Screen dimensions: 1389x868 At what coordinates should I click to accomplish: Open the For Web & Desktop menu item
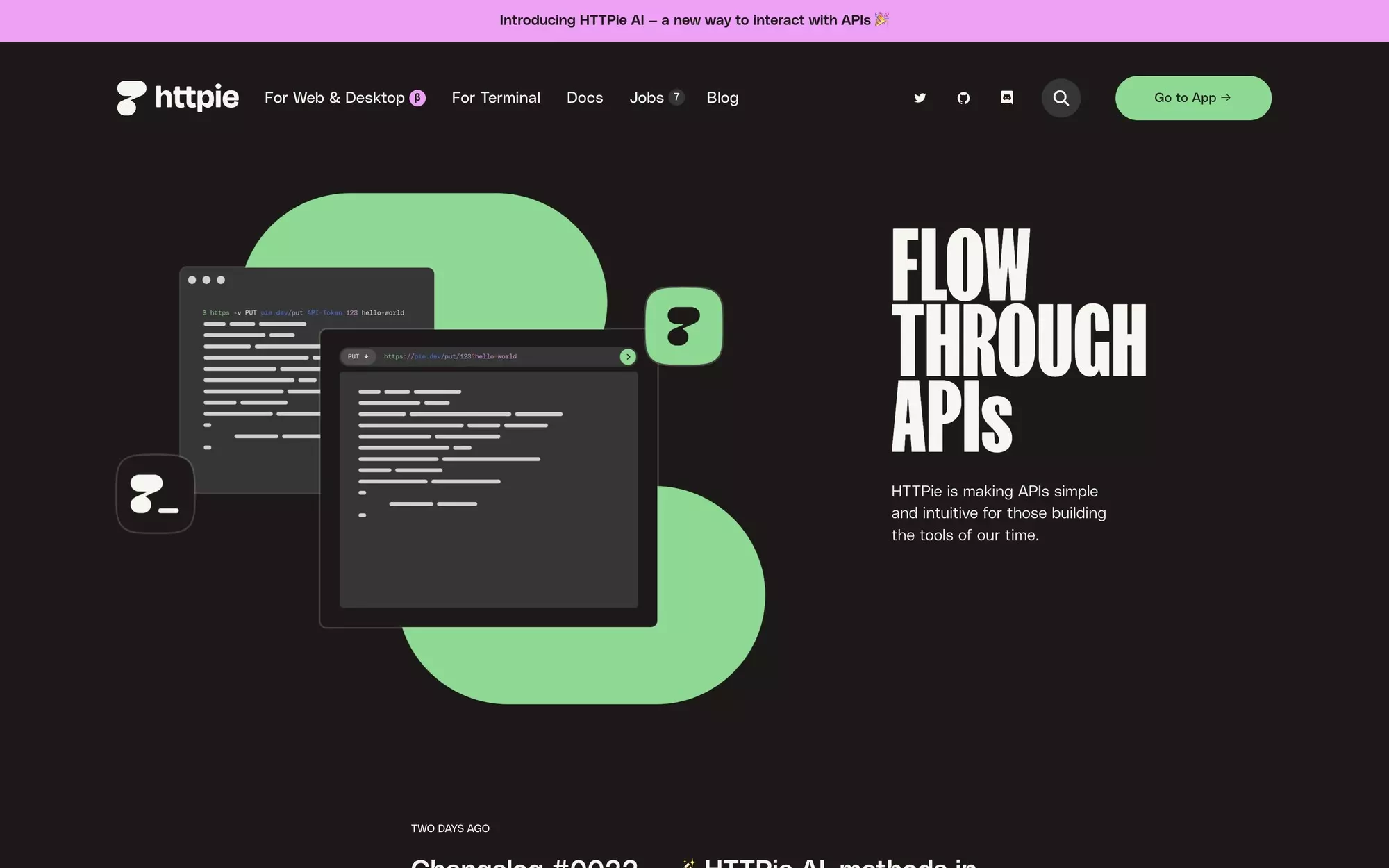point(344,98)
